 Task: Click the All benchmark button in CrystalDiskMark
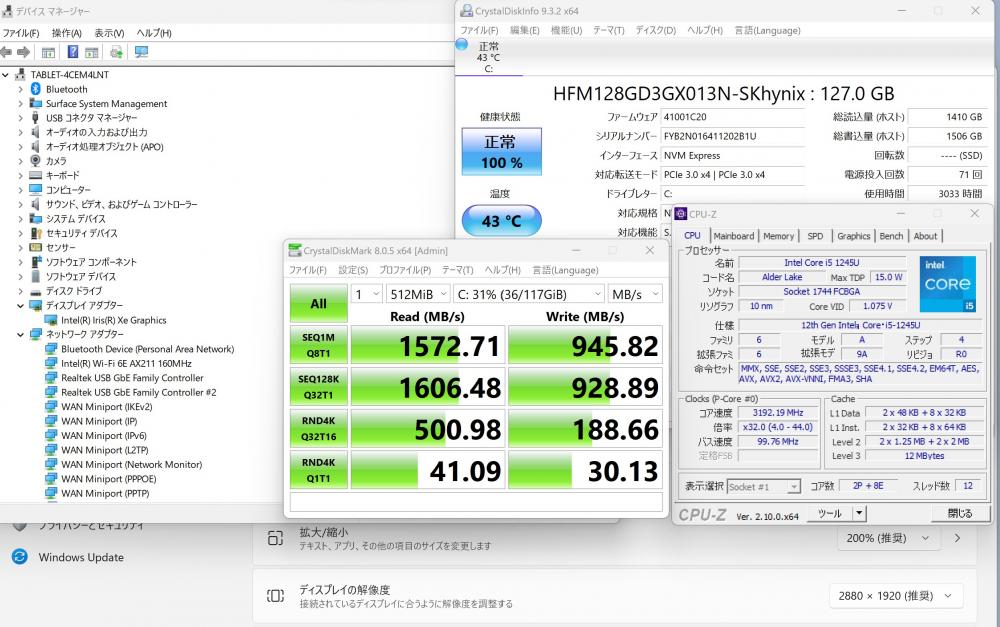[x=318, y=304]
